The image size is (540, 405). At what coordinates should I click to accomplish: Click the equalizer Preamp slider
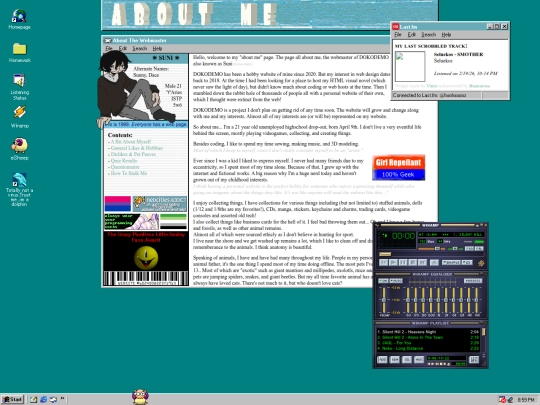tap(384, 300)
